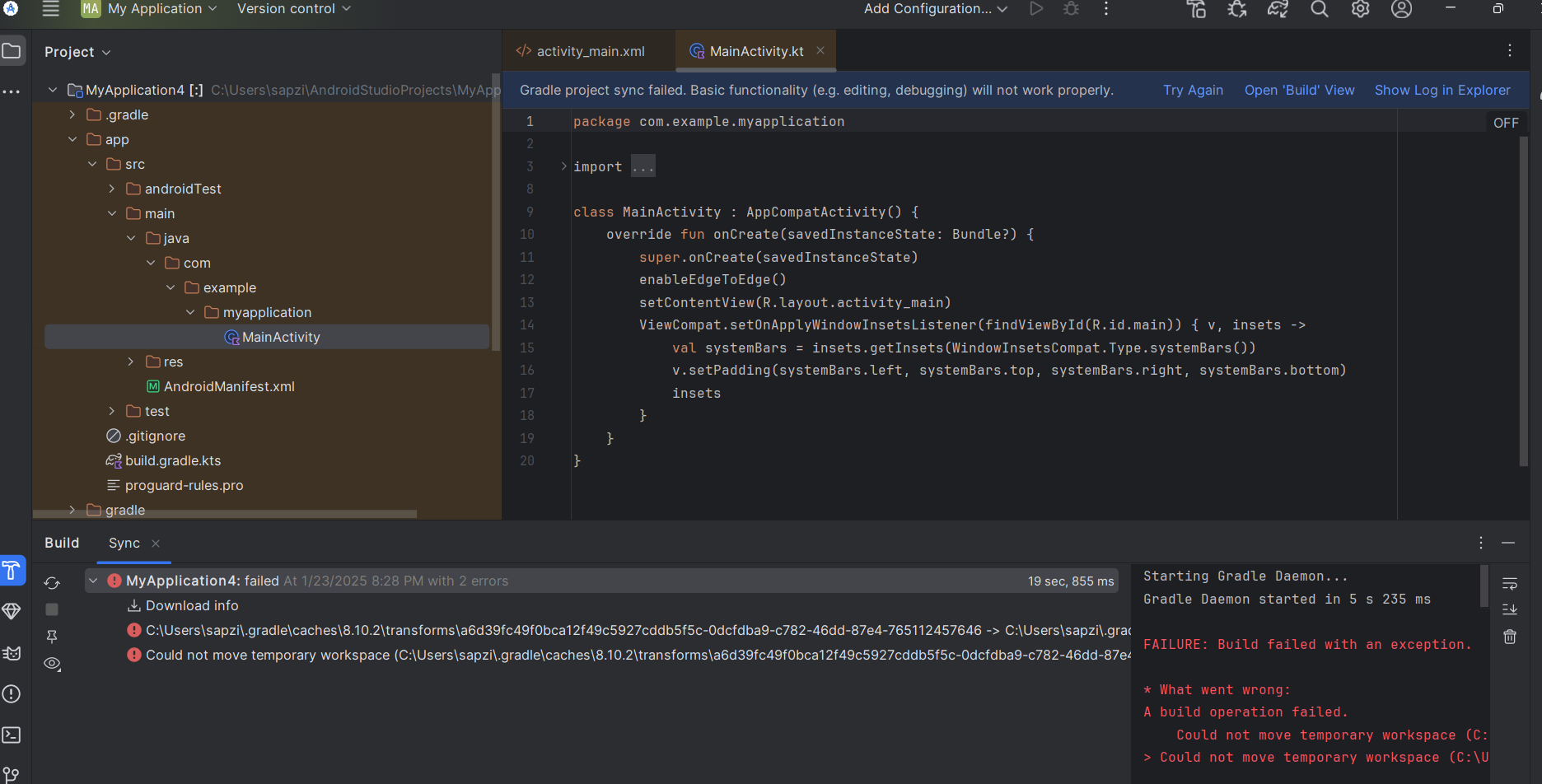Screen dimensions: 1542x784
Task: Expand the res folder
Action: pyautogui.click(x=131, y=362)
